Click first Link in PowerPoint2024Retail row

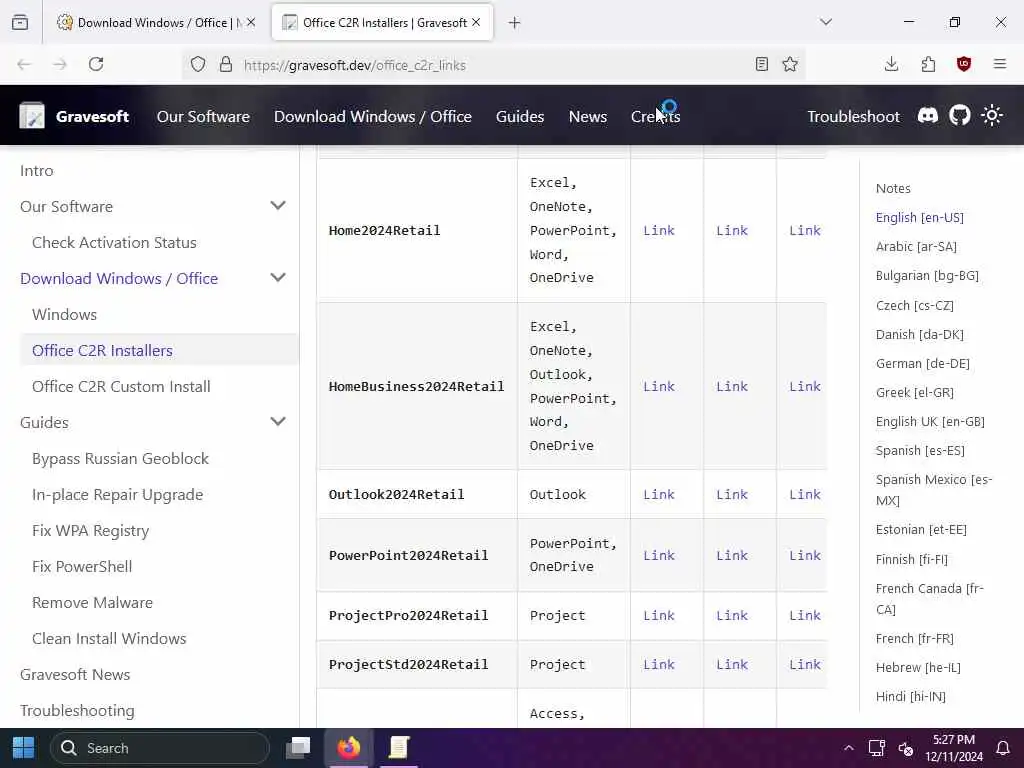point(659,555)
